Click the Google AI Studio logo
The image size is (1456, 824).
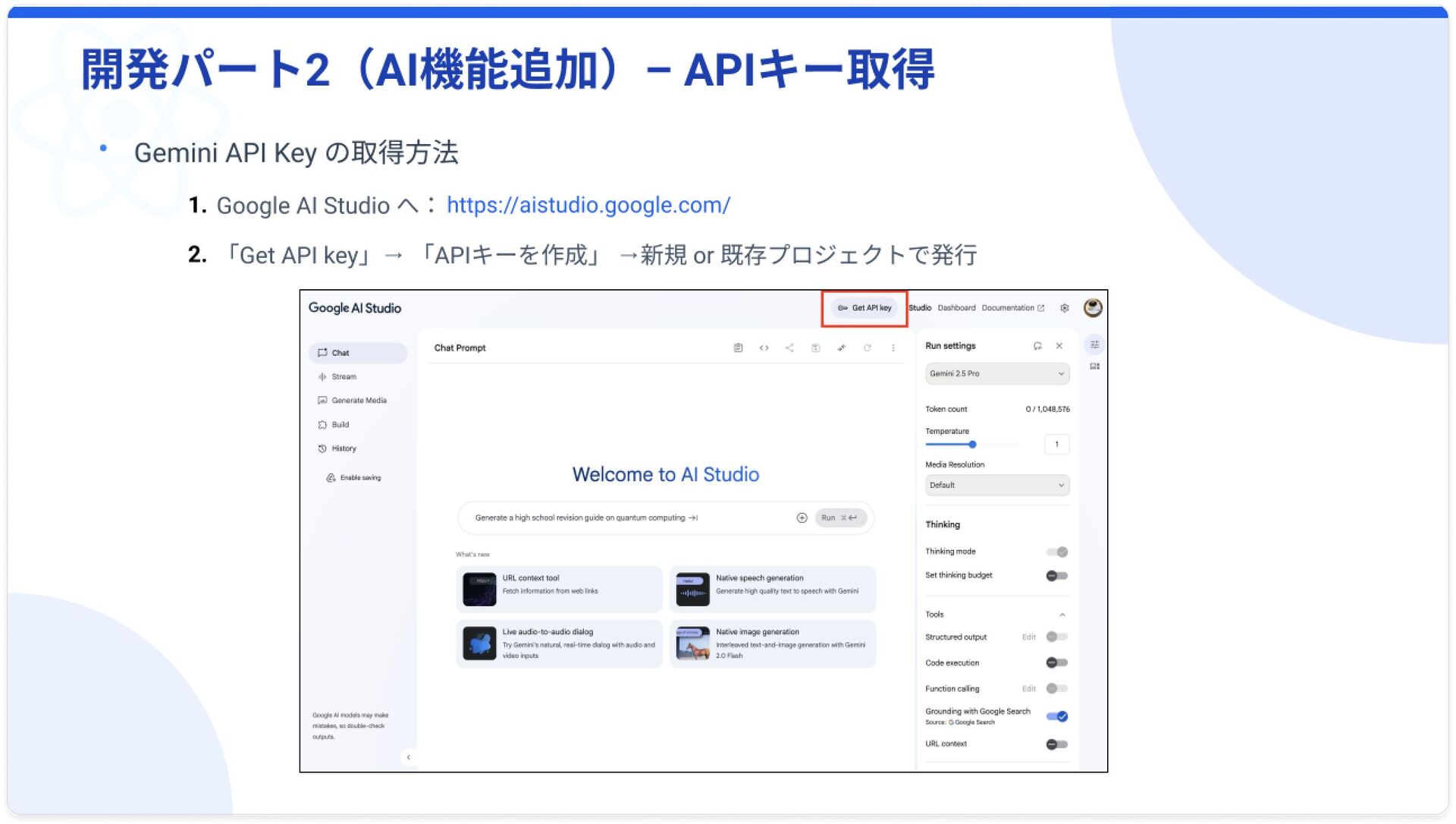pos(355,308)
